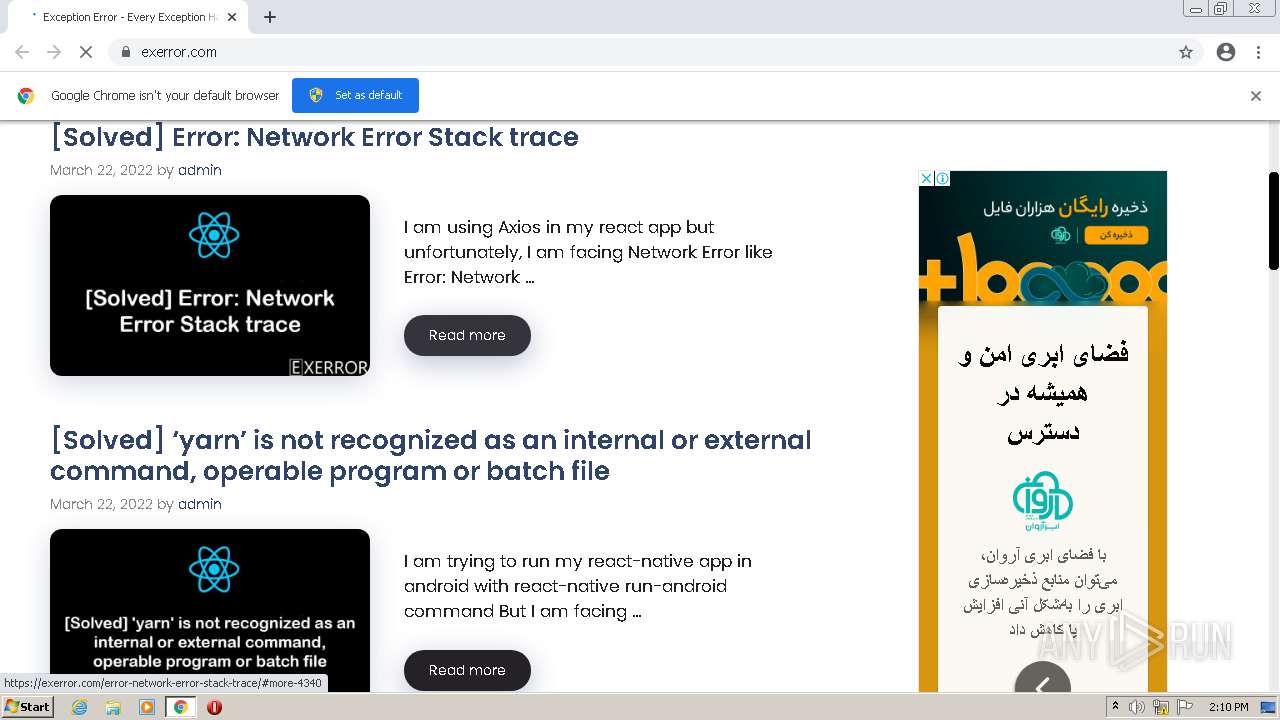
Task: Launch Internet Explorer from taskbar
Action: (x=79, y=707)
